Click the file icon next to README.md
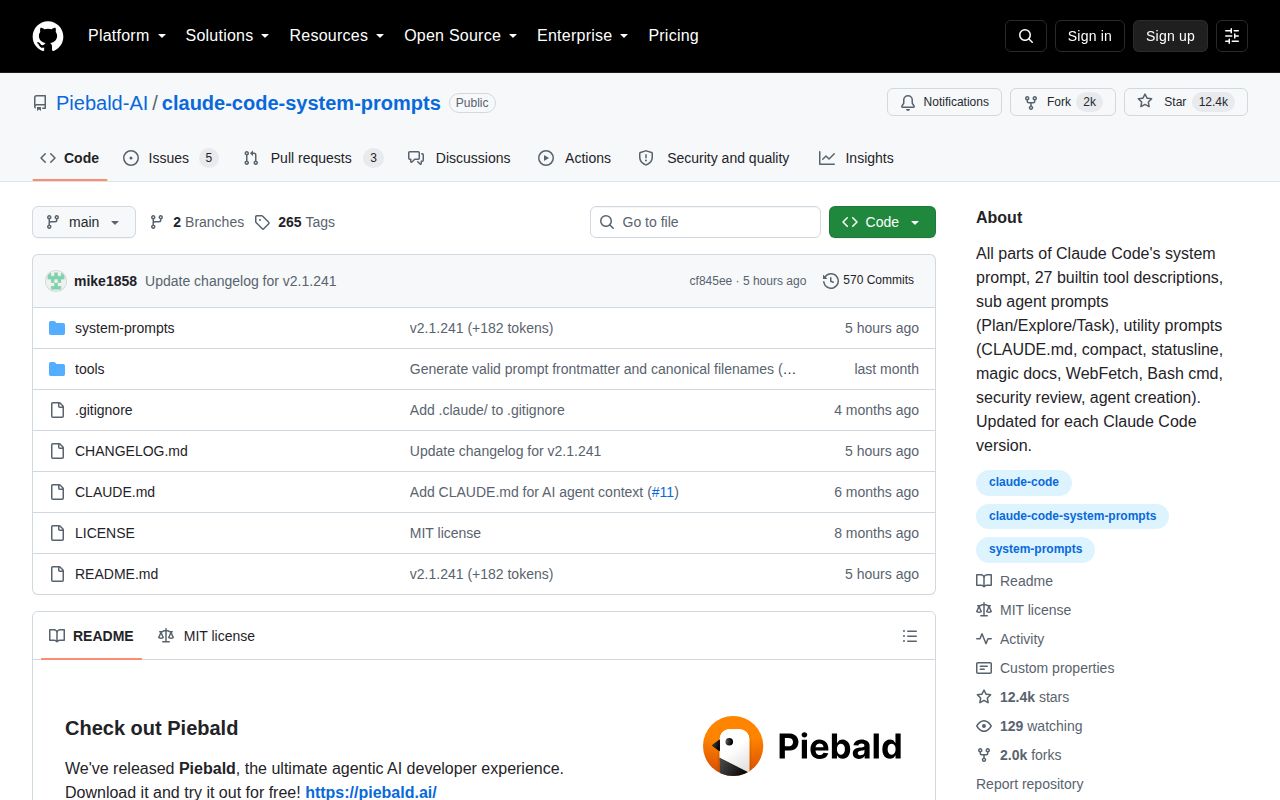This screenshot has width=1280, height=800. (x=57, y=574)
